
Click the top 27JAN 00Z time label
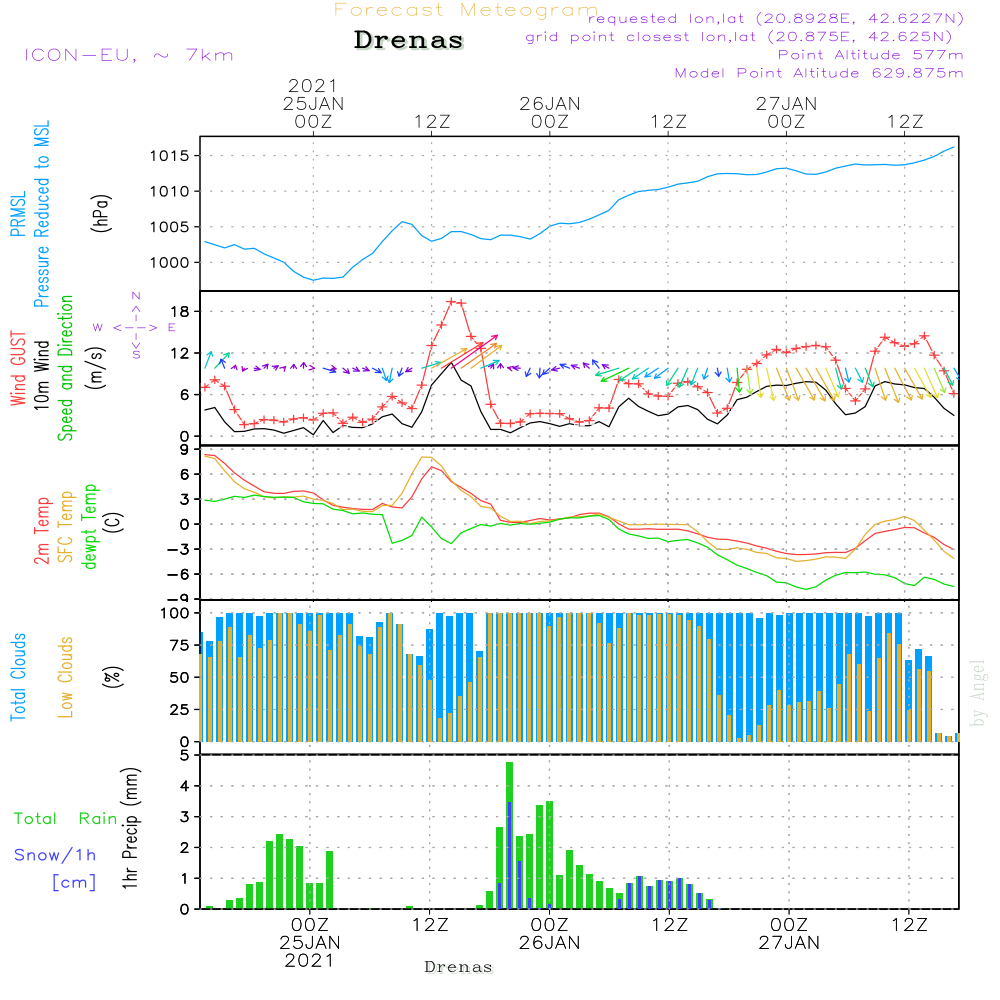pyautogui.click(x=786, y=112)
